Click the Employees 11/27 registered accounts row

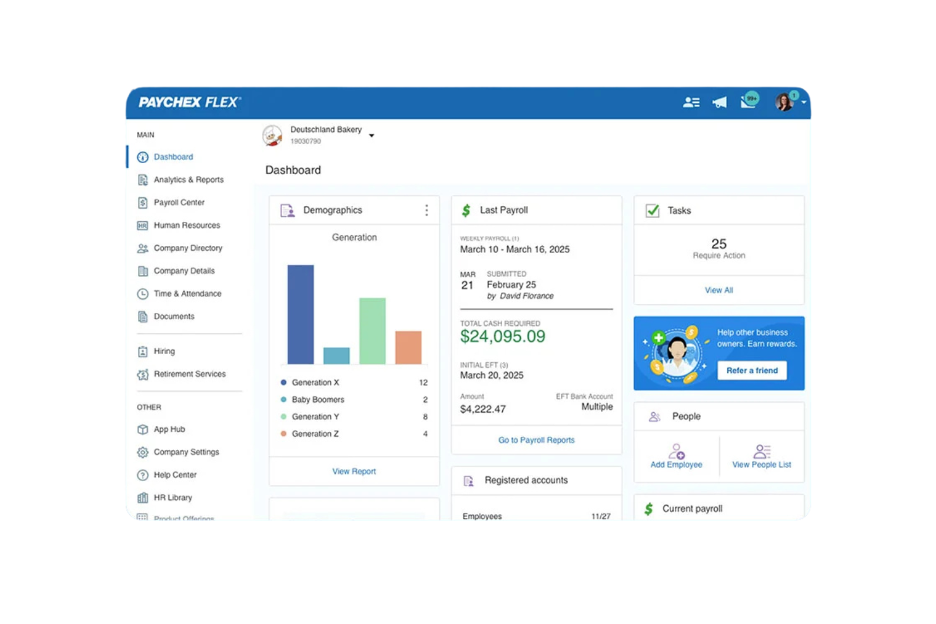coord(536,516)
